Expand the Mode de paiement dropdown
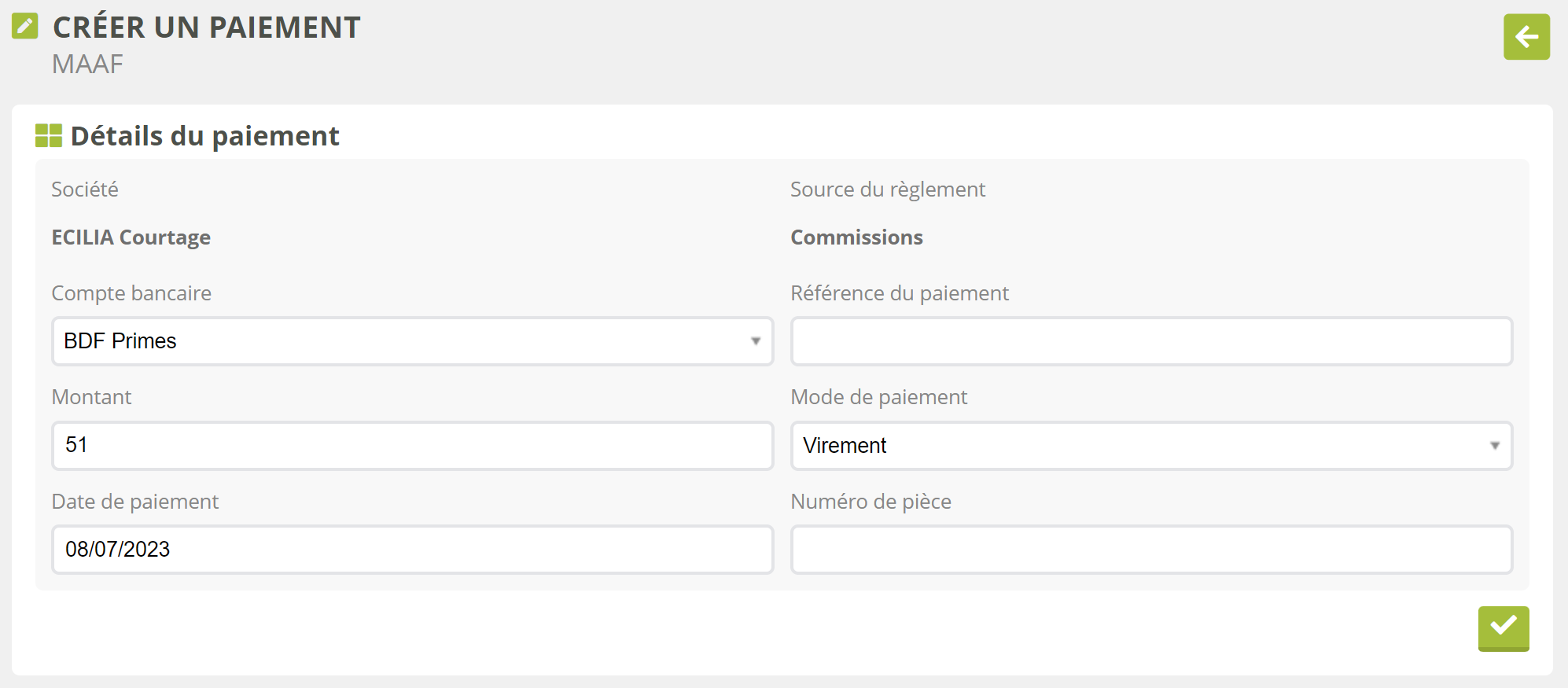This screenshot has height=688, width=1568. coord(1150,446)
